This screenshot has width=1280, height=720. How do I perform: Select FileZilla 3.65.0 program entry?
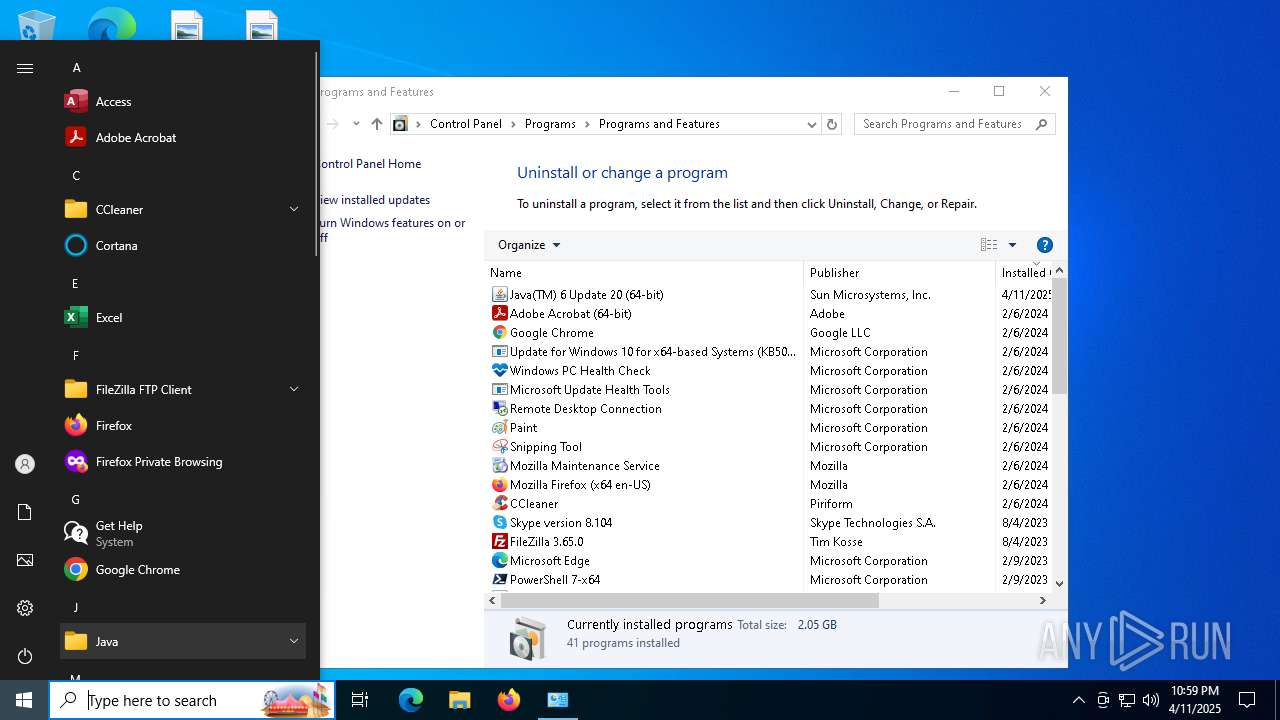click(546, 542)
